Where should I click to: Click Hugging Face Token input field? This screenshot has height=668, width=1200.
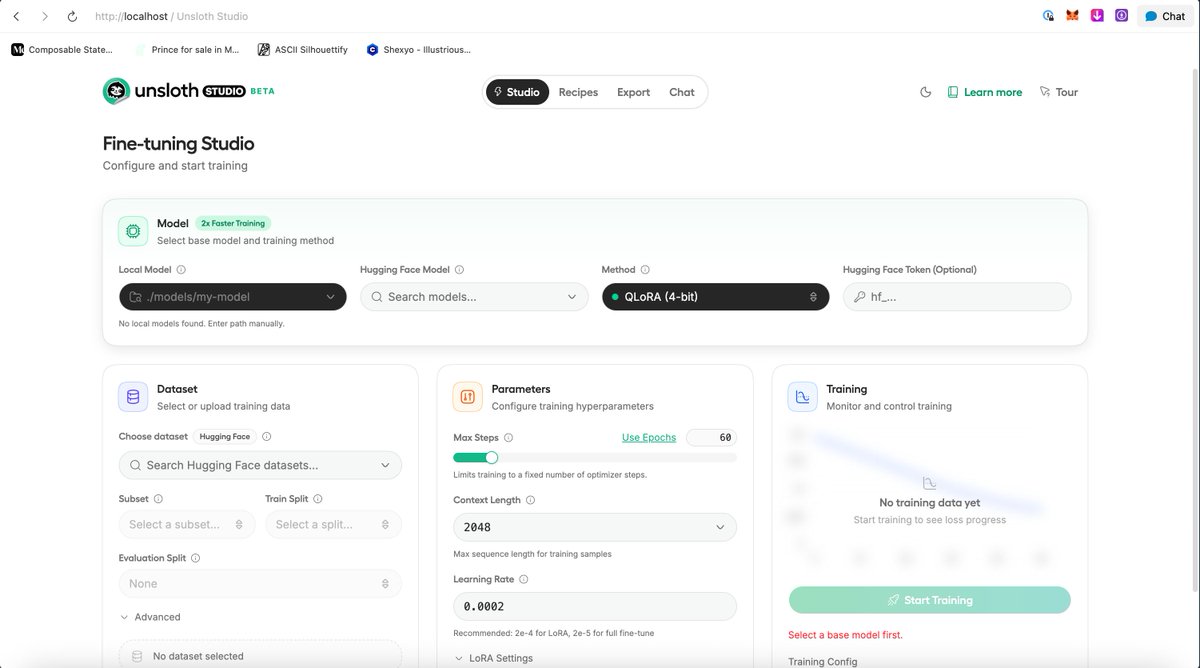click(x=957, y=297)
